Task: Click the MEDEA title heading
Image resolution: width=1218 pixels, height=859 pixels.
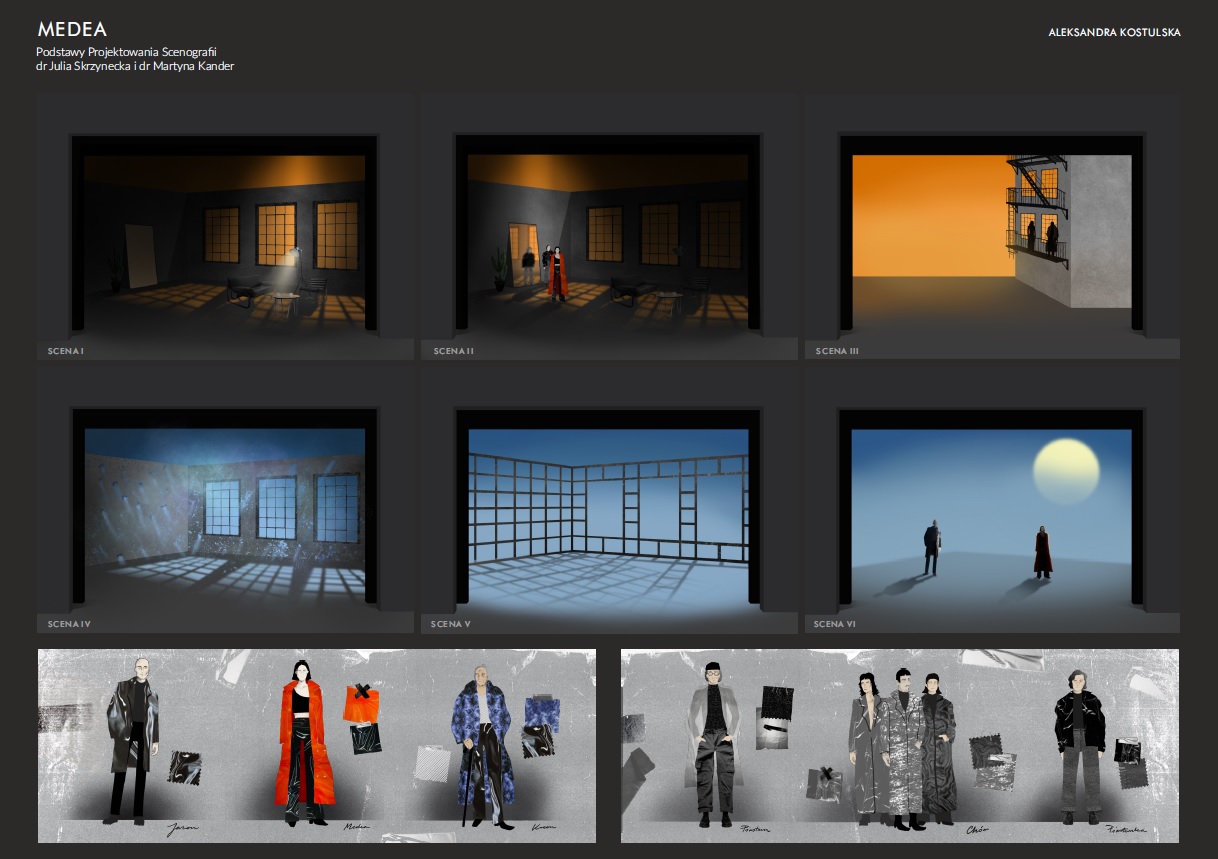Action: [x=72, y=30]
